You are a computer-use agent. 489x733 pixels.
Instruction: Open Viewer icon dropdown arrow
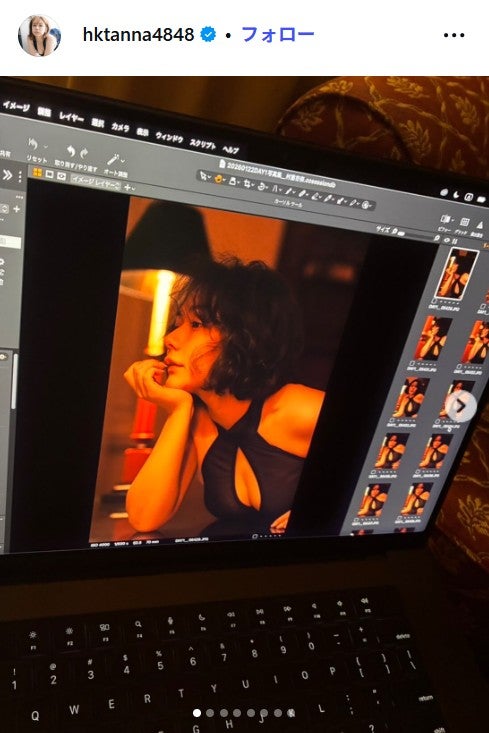click(x=453, y=220)
